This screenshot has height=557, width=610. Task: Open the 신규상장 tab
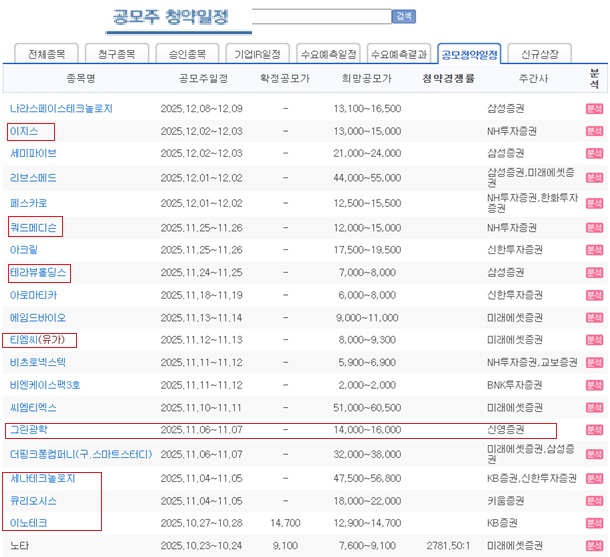tap(540, 54)
